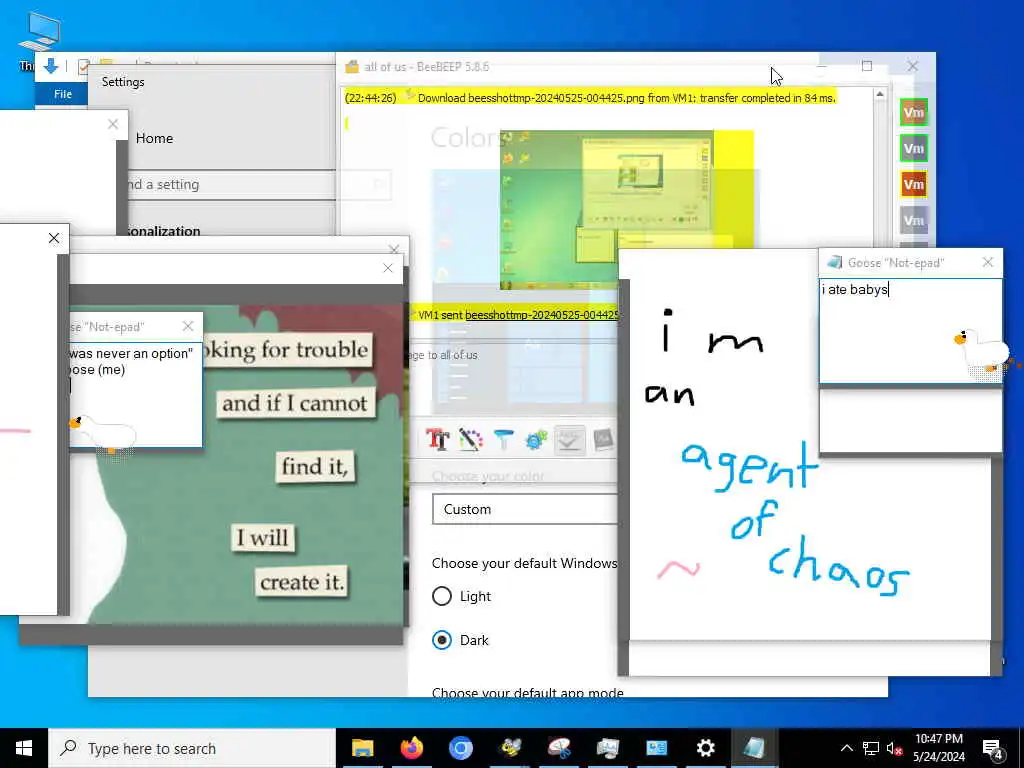Click the 'I will' poem image text

point(263,537)
